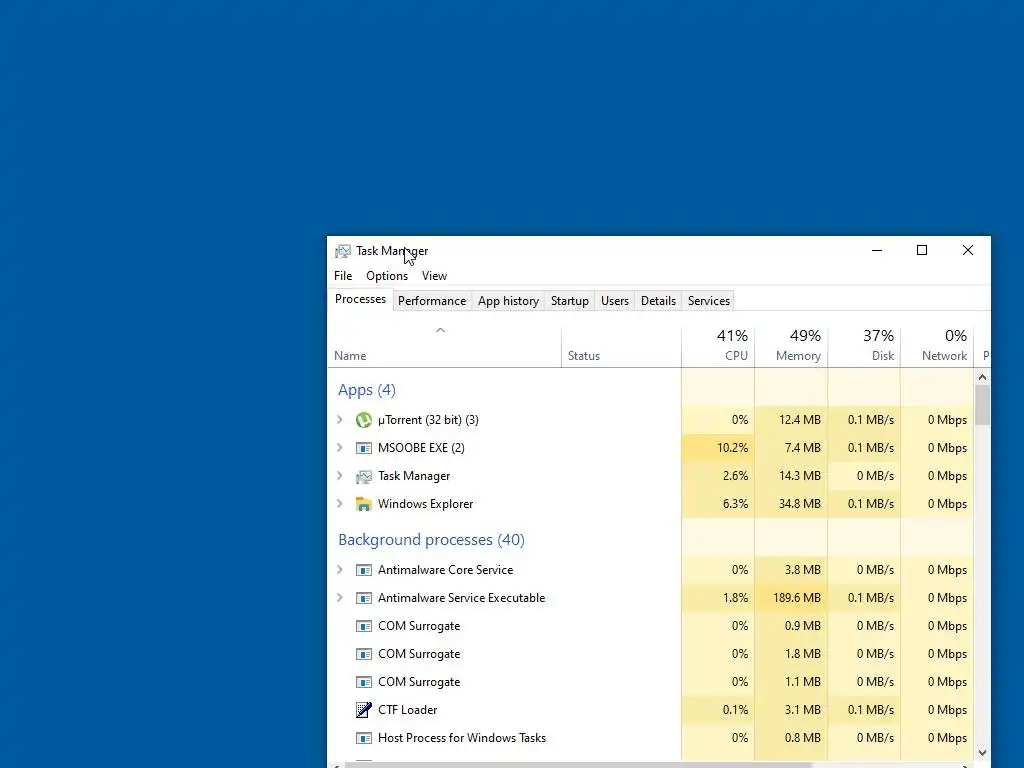Sort processes by the Disk column

864,345
